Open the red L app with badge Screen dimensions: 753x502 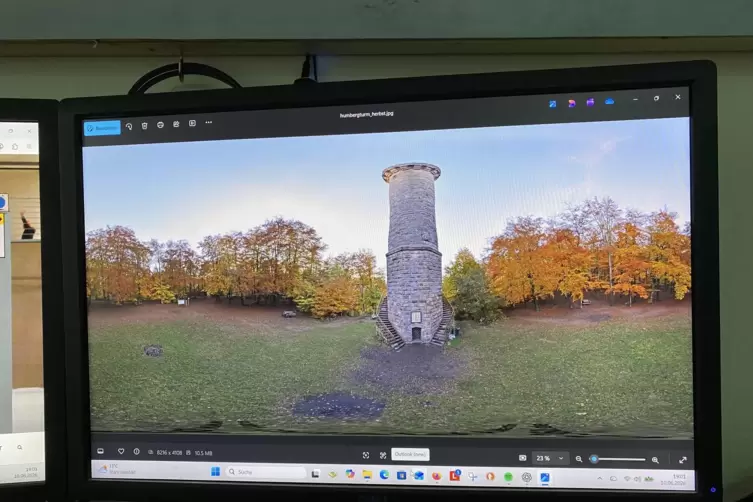pos(454,476)
